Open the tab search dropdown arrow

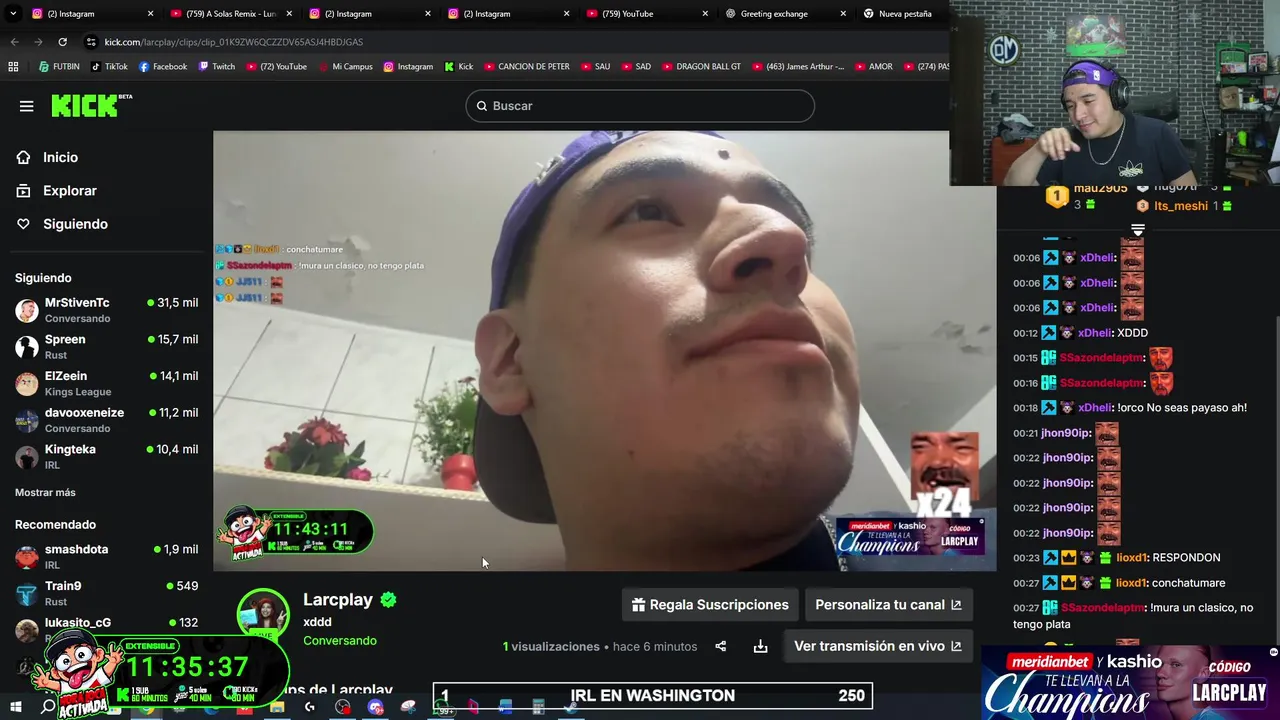13,14
